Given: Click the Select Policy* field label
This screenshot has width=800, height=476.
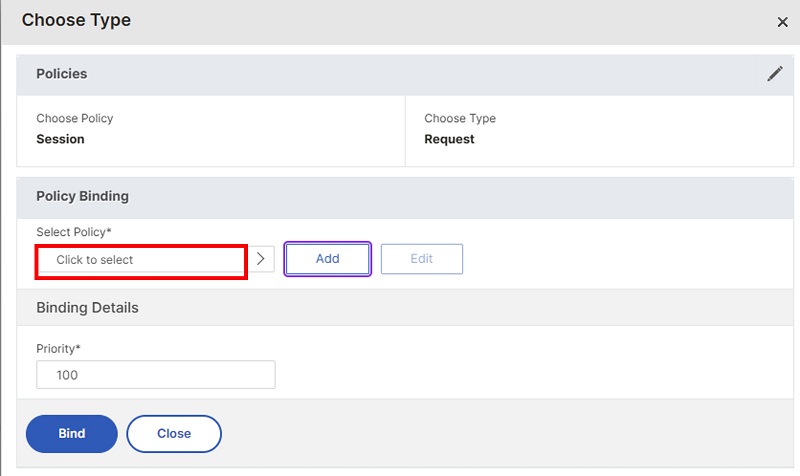Looking at the screenshot, I should coord(73,232).
